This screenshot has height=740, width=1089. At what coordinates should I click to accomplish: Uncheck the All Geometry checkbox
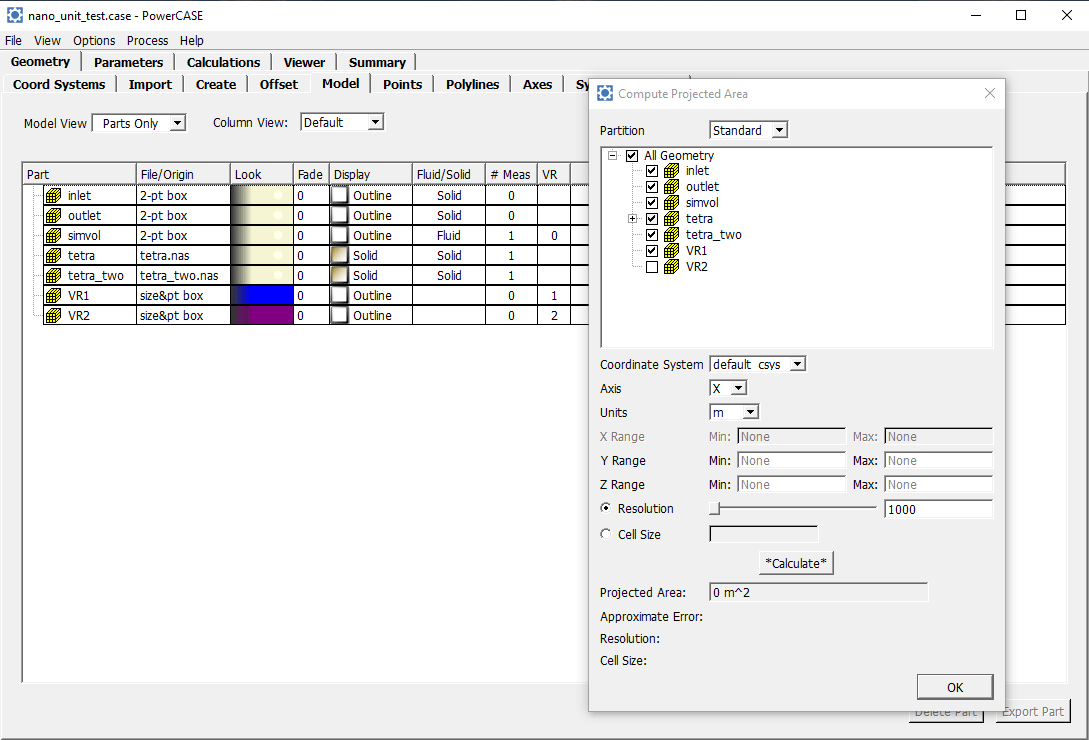pos(631,156)
